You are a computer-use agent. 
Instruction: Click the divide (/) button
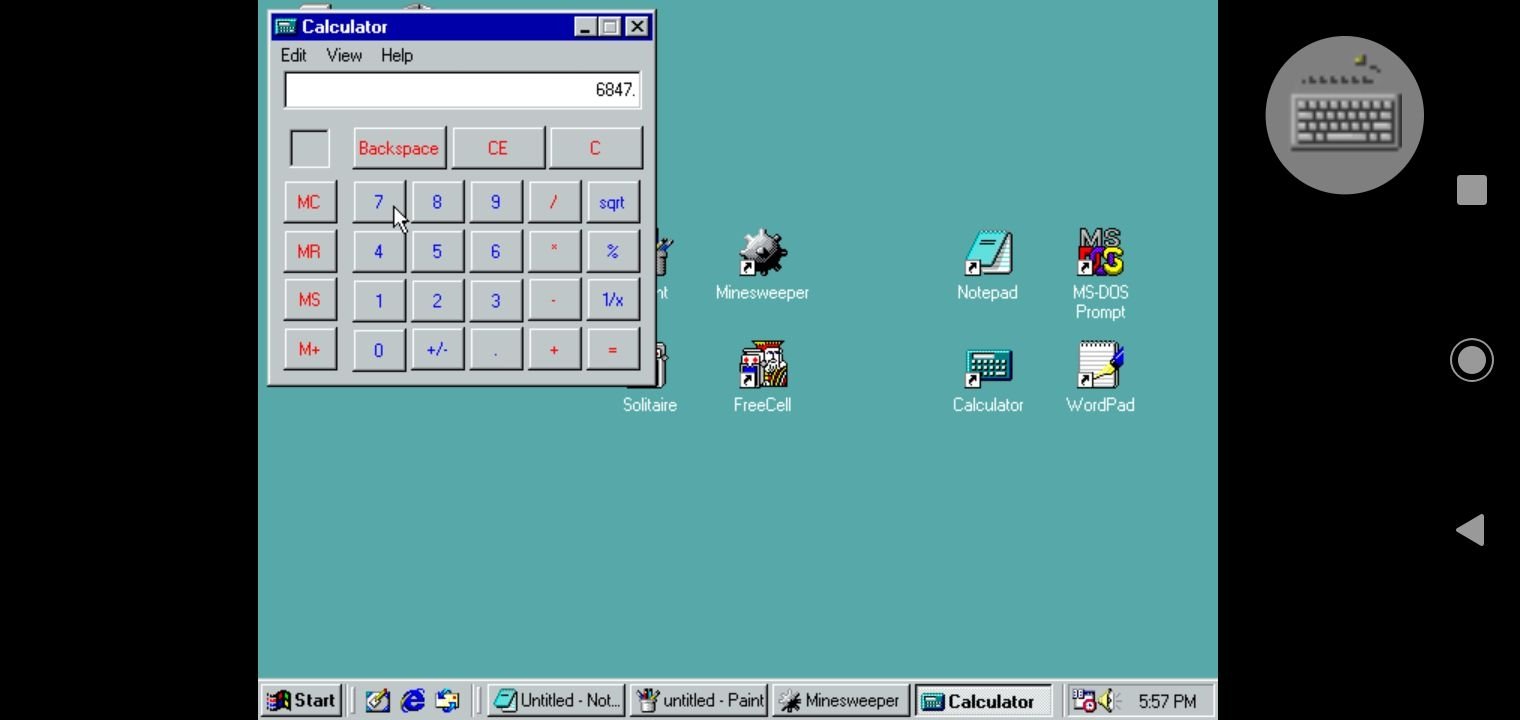click(554, 202)
